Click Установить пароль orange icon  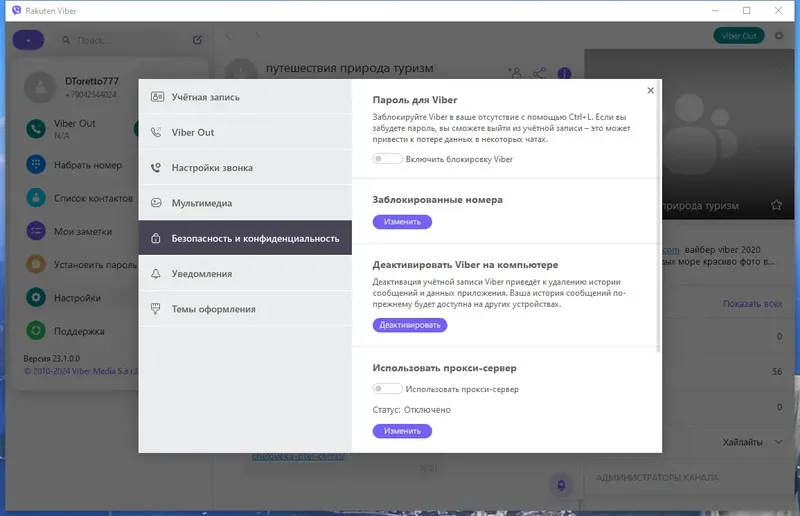point(36,264)
